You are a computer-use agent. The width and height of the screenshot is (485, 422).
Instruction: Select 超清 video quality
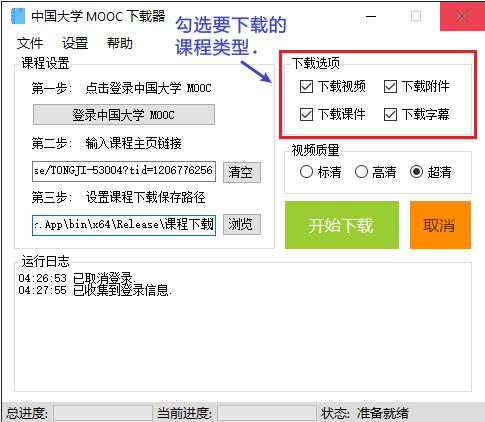coord(416,172)
